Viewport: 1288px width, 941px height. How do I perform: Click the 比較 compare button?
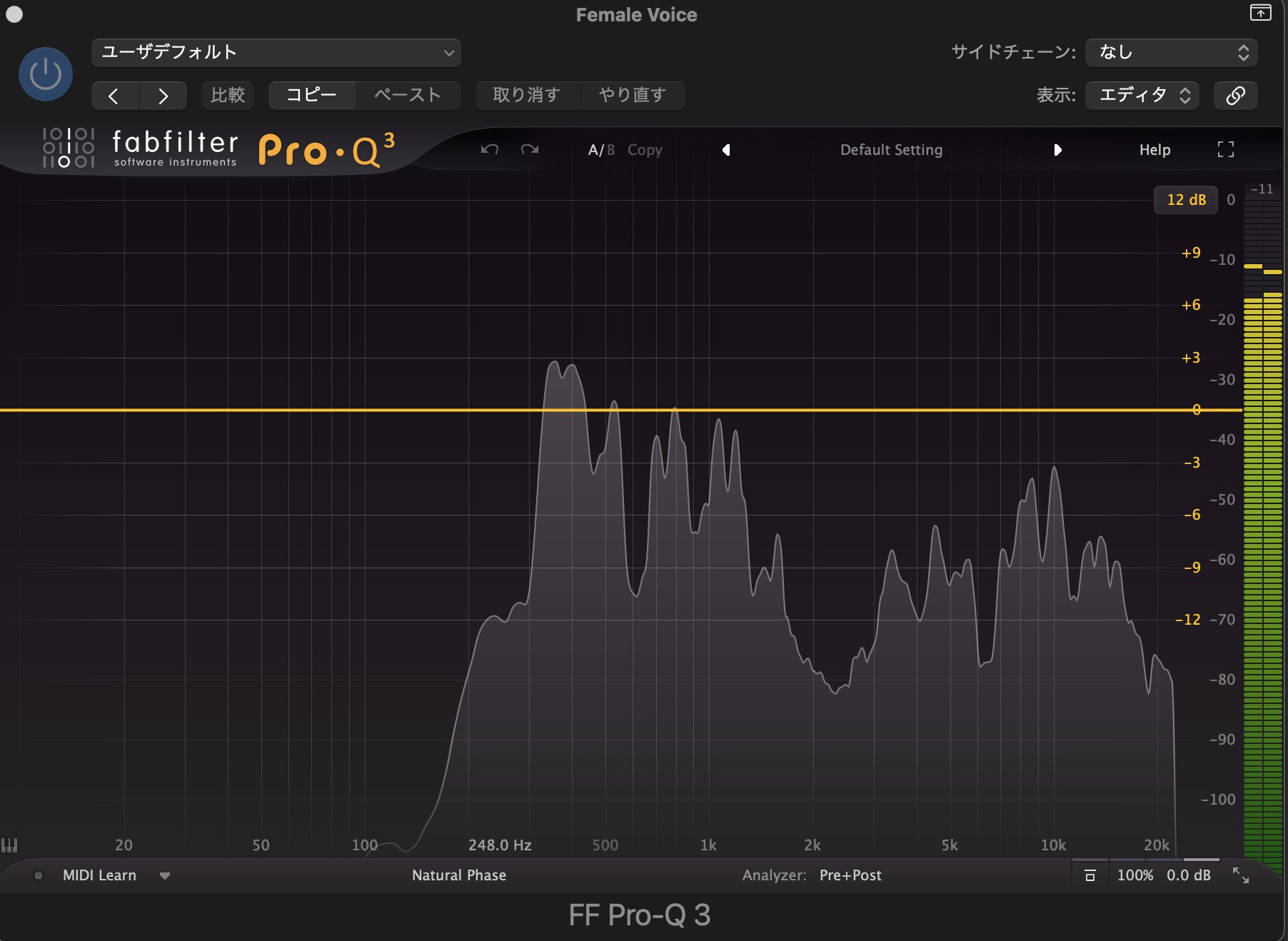point(228,96)
